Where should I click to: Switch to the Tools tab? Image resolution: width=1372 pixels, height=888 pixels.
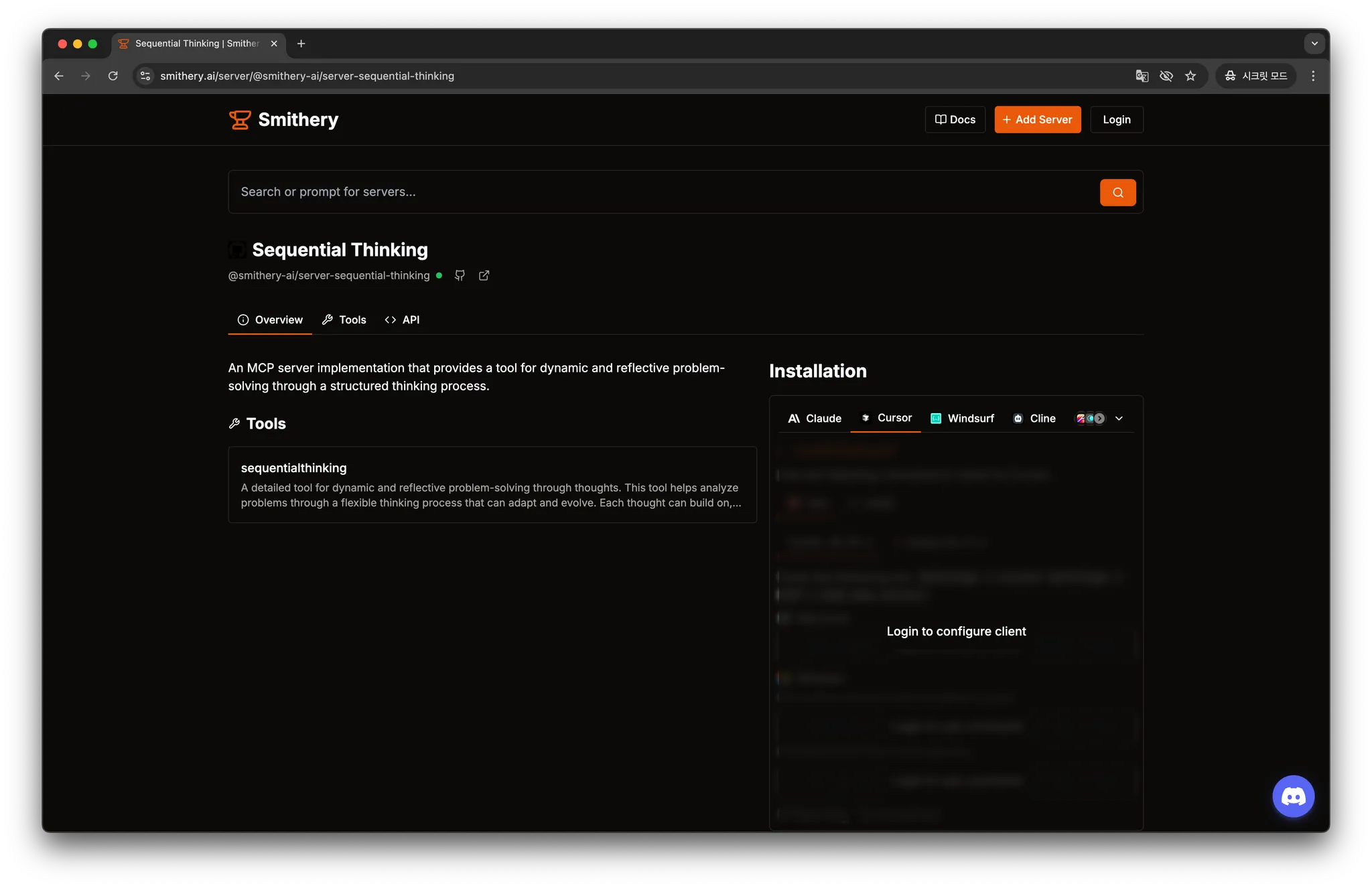(344, 320)
